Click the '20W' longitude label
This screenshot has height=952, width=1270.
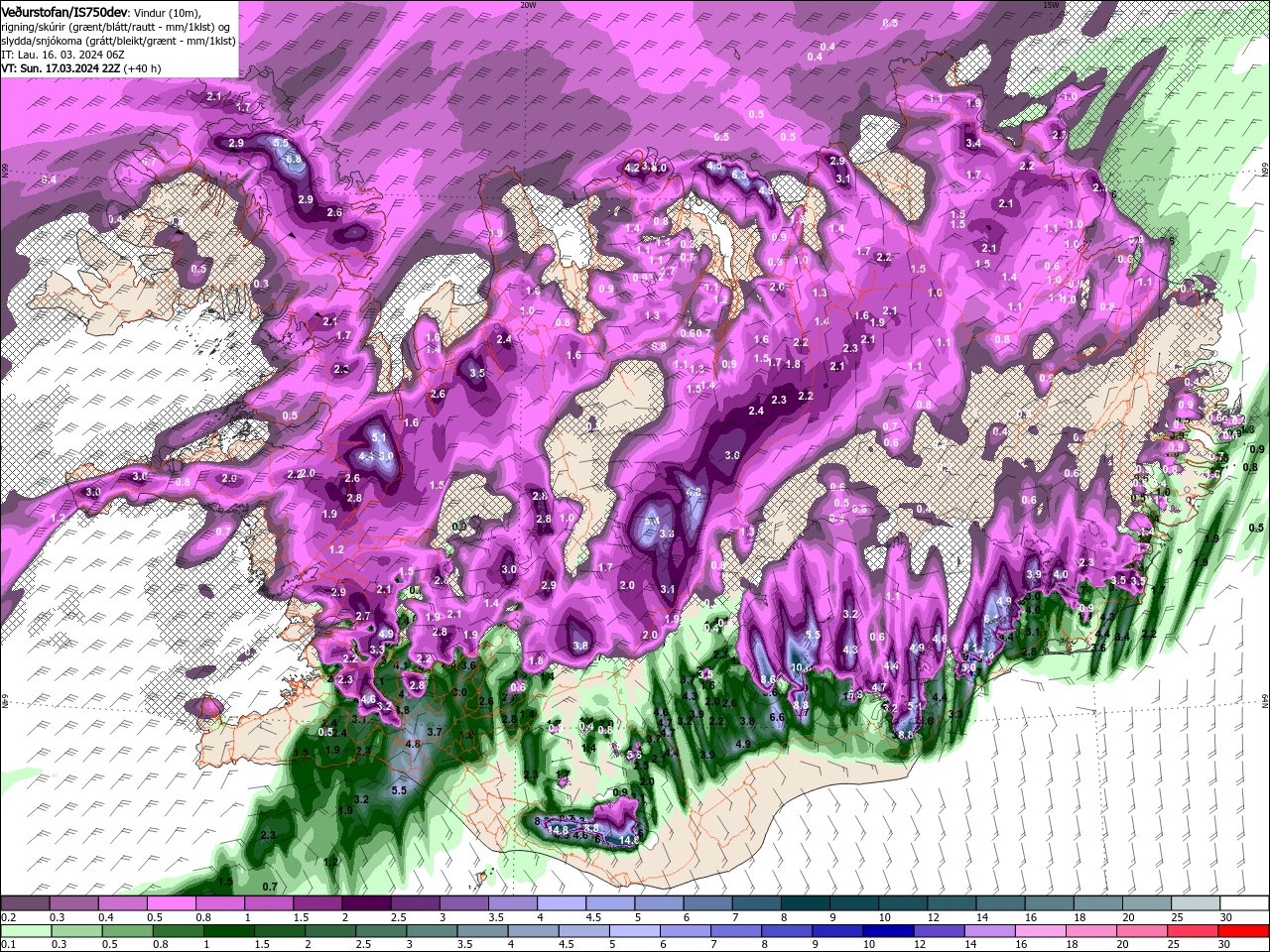point(528,4)
